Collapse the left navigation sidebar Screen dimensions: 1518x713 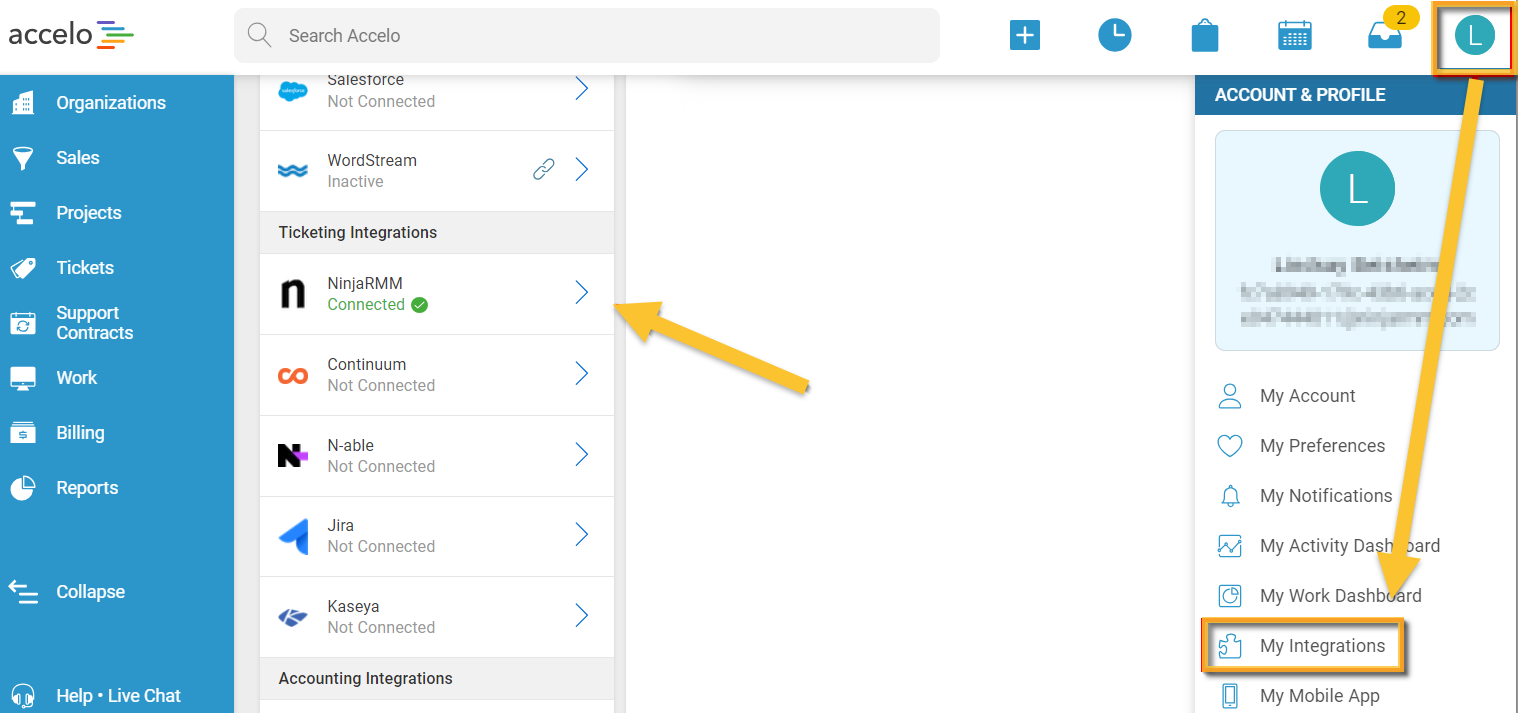tap(22, 591)
